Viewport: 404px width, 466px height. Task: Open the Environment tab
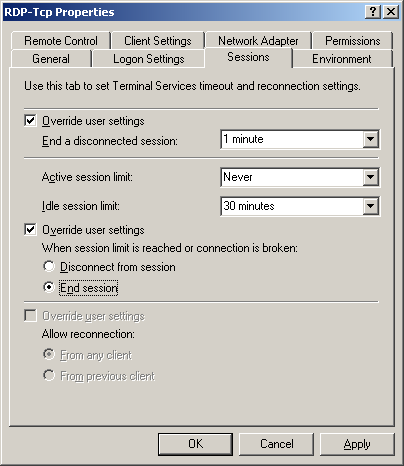point(342,59)
